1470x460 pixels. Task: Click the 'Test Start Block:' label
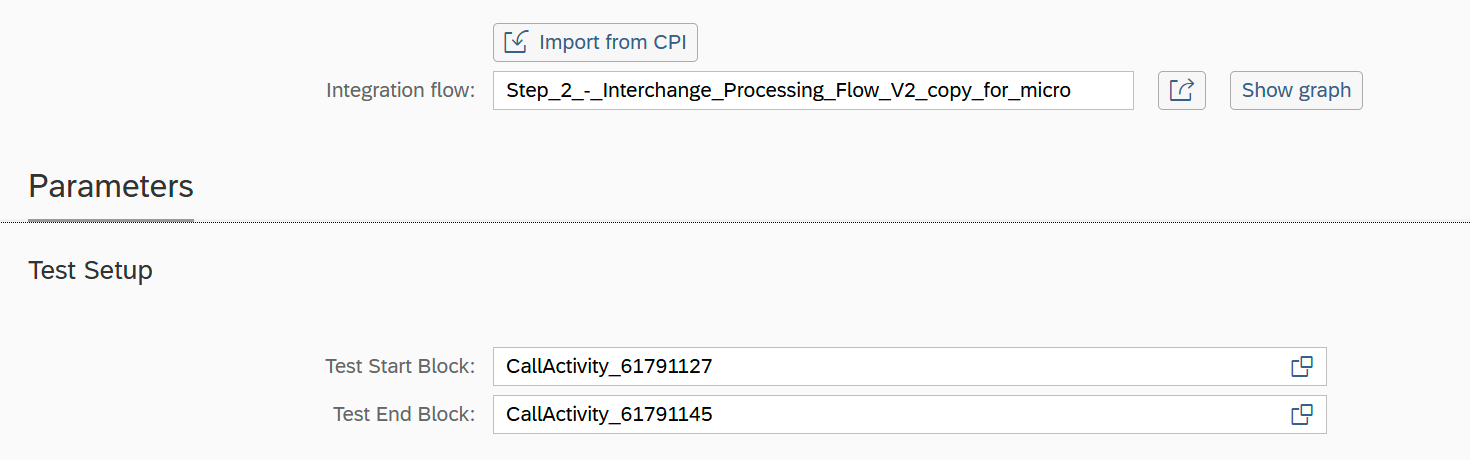400,367
